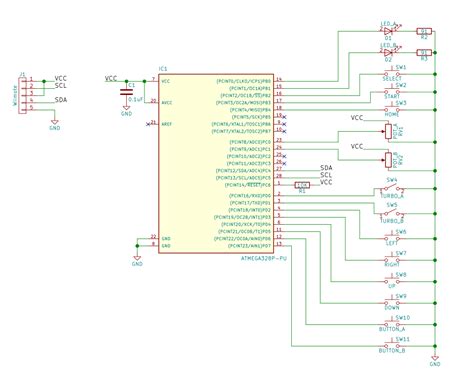The image size is (474, 385).
Task: Select the SW4 TURBO_A toggle switch symbol
Action: pyautogui.click(x=392, y=188)
